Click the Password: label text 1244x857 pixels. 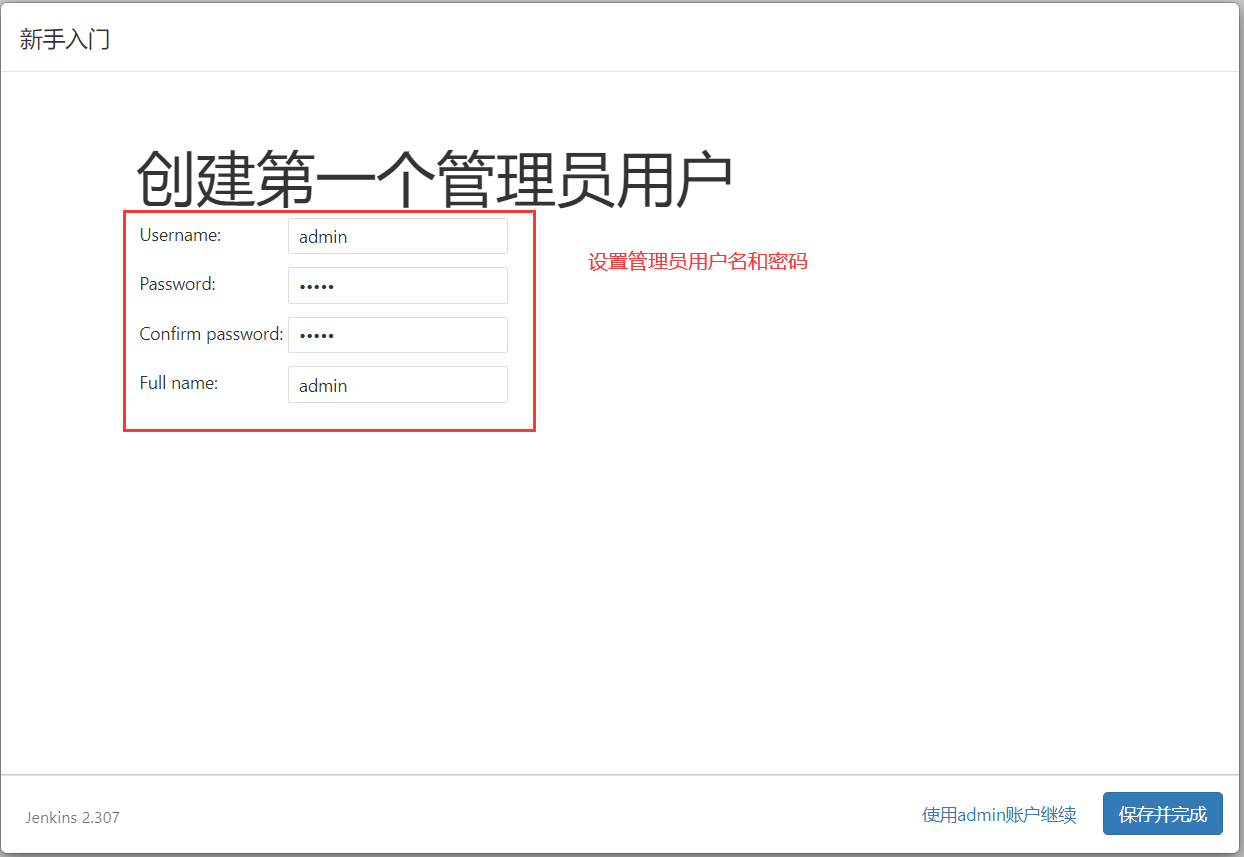(x=177, y=284)
